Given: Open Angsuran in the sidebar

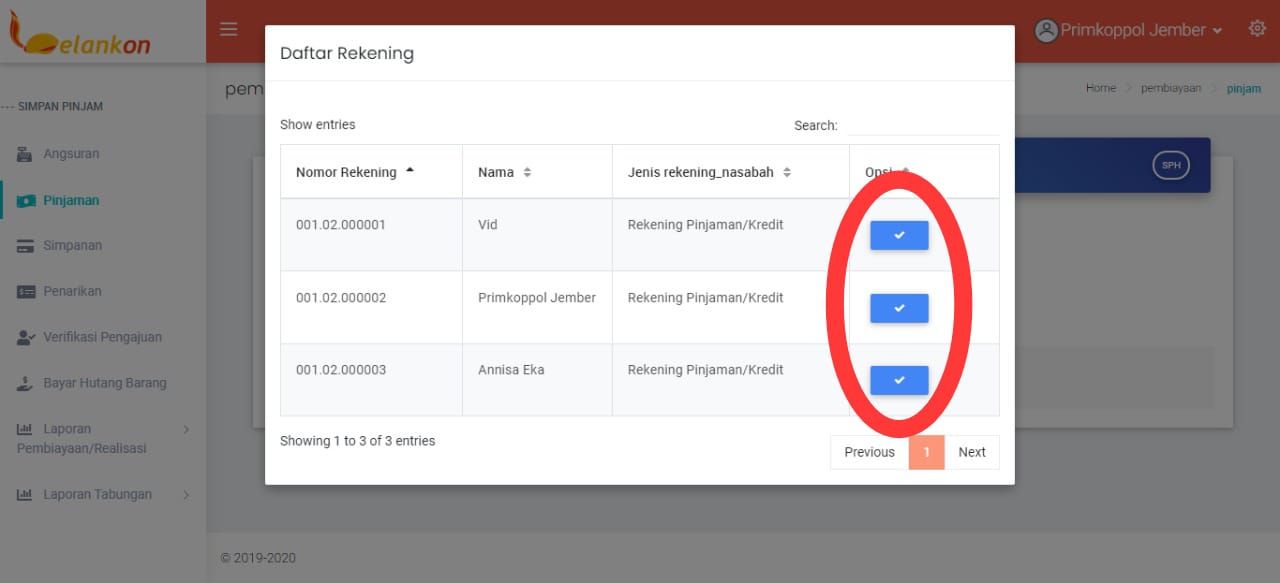Looking at the screenshot, I should pyautogui.click(x=70, y=154).
